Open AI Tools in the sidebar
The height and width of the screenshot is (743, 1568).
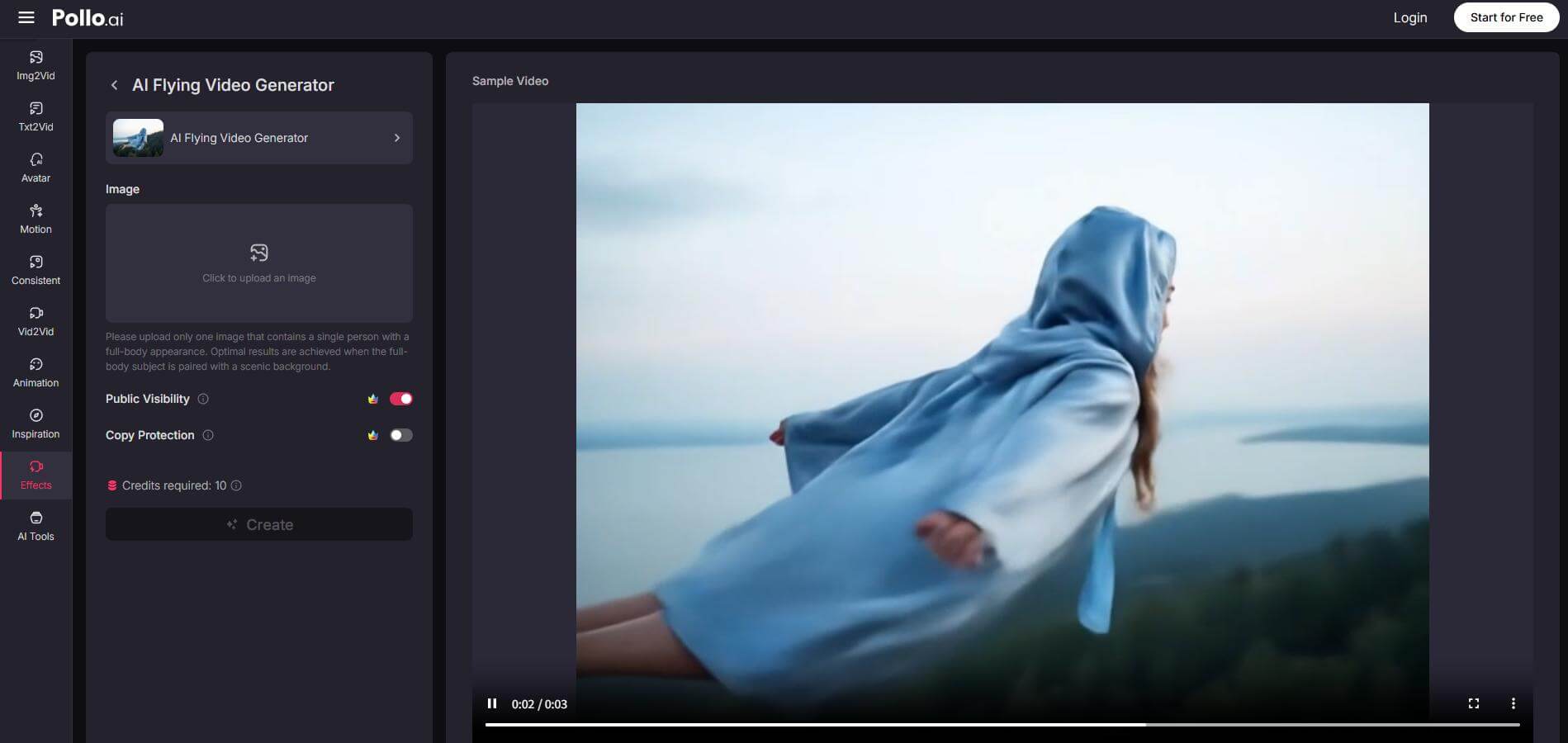36,526
